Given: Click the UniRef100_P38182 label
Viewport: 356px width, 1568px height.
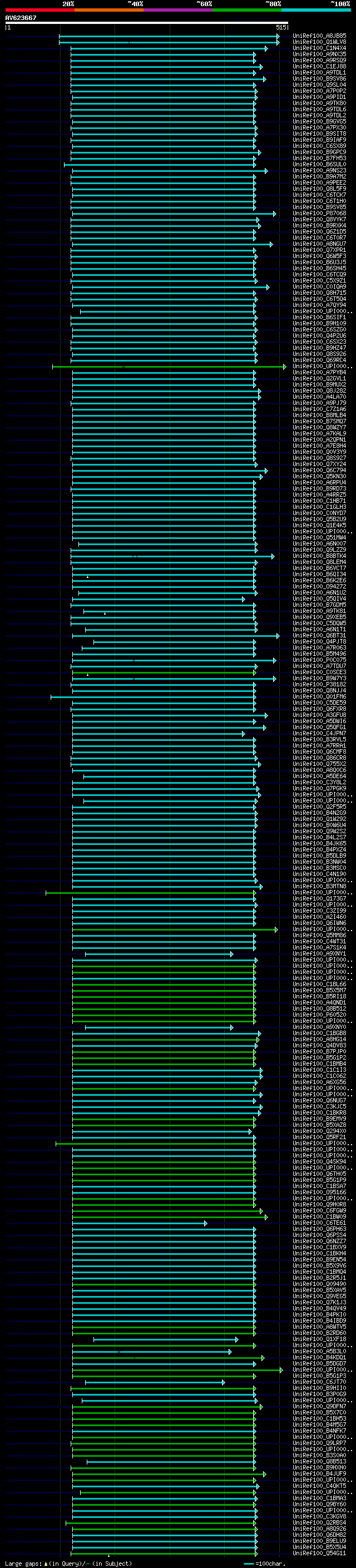Looking at the screenshot, I should 319,684.
